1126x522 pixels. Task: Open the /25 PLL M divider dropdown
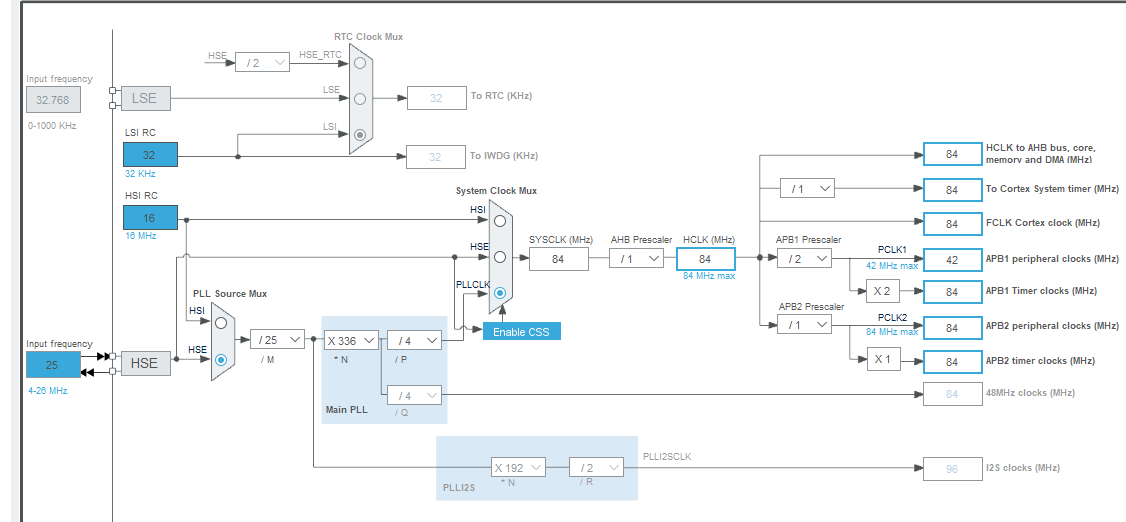coord(277,340)
